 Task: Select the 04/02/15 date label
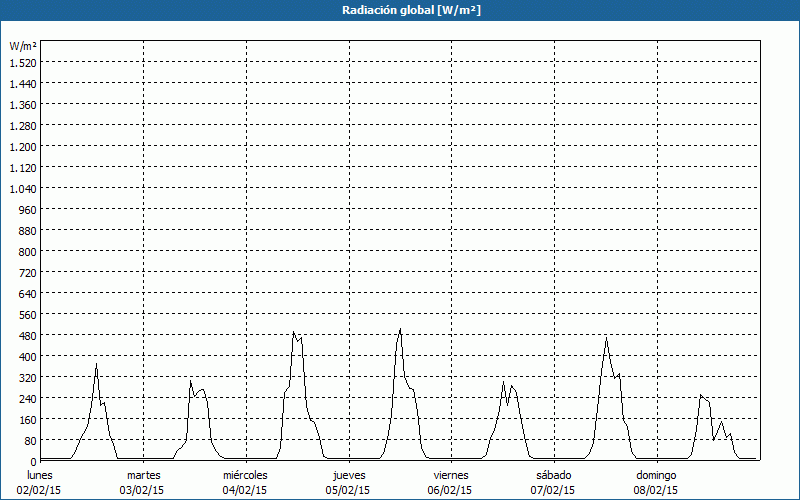coord(245,490)
